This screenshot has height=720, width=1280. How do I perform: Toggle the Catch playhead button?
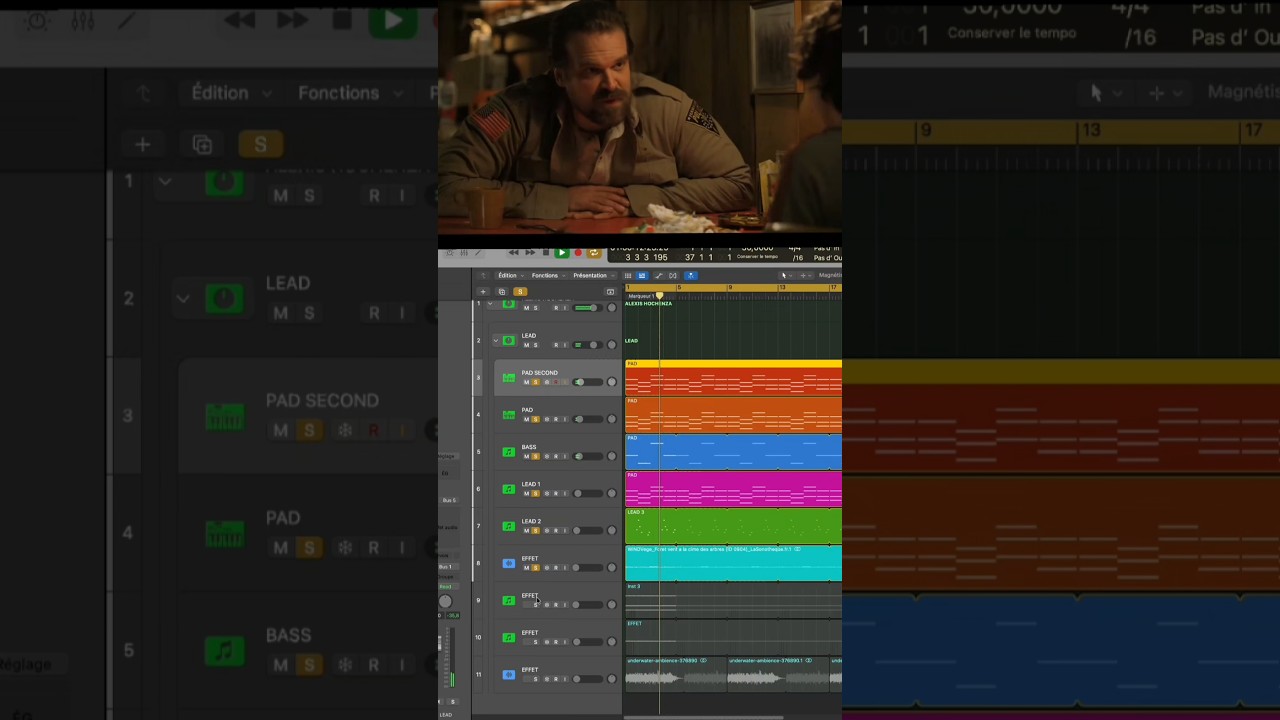pyautogui.click(x=690, y=275)
